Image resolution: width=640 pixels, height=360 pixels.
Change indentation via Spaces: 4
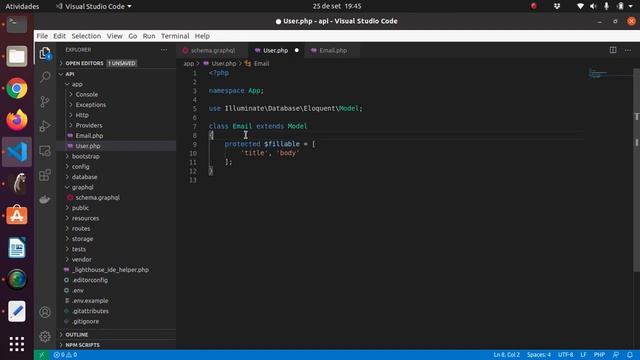[x=539, y=355]
